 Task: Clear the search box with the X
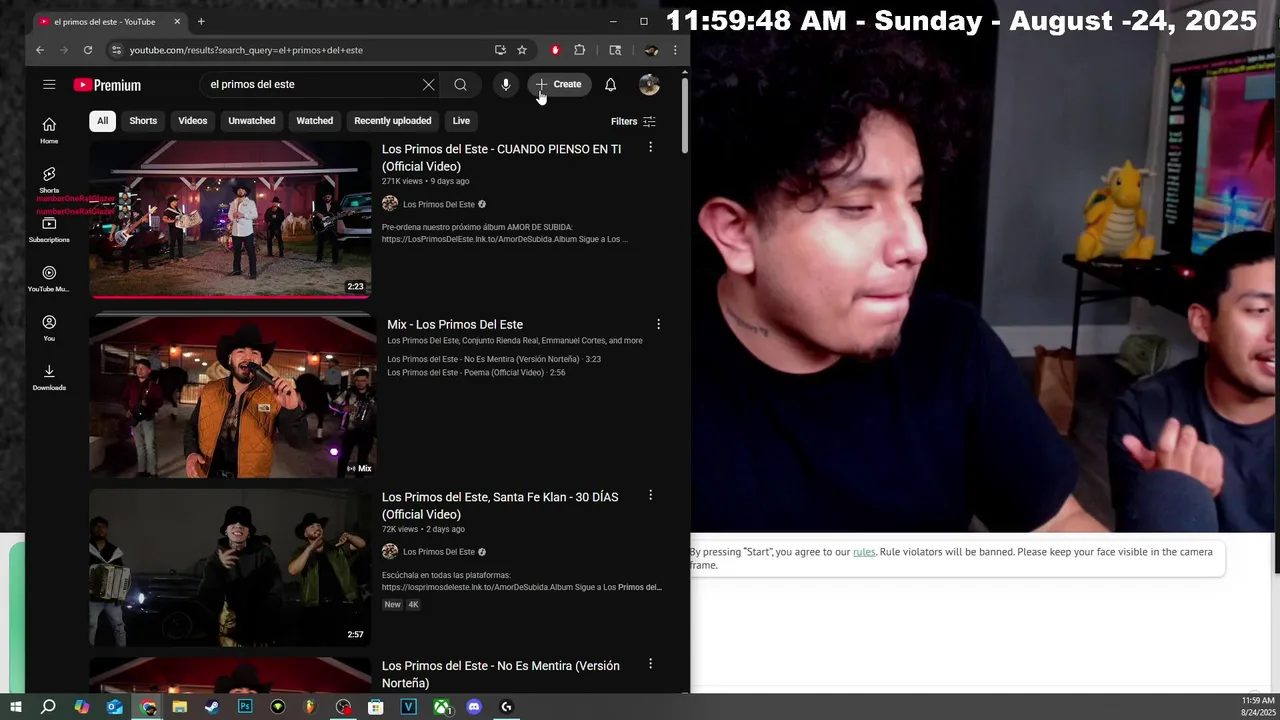pyautogui.click(x=428, y=85)
